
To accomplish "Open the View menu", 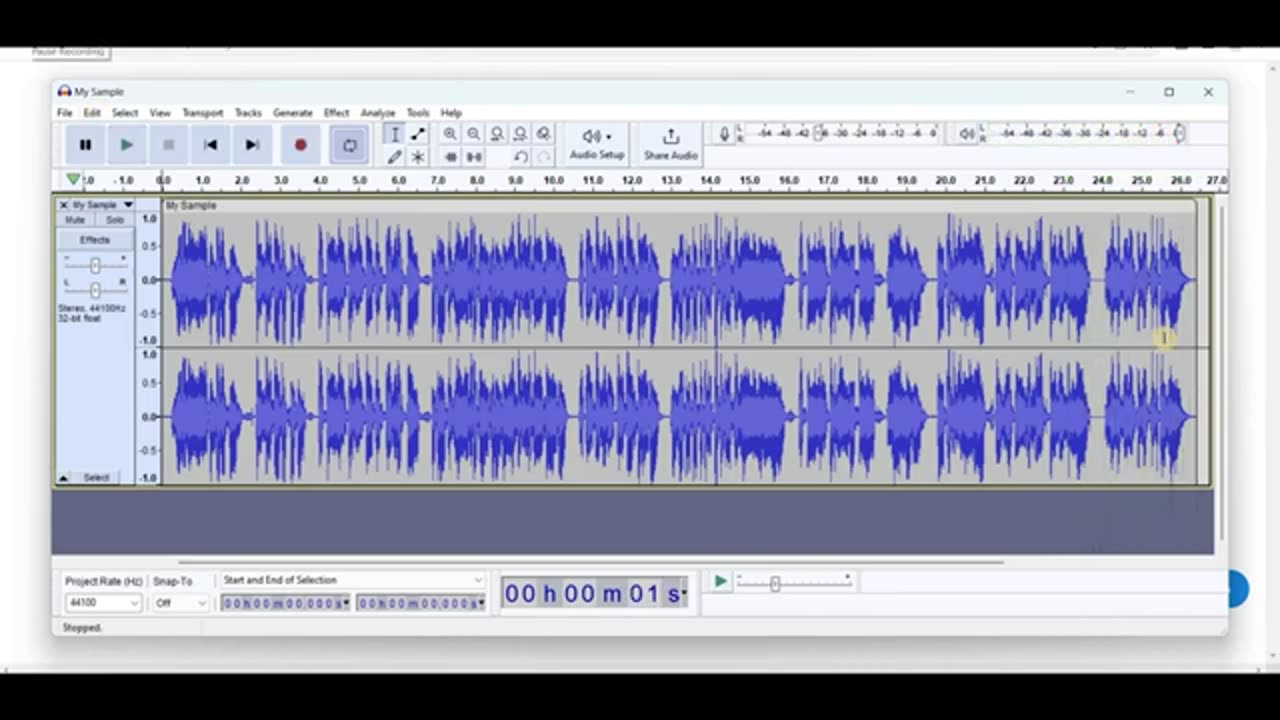I will pyautogui.click(x=160, y=113).
